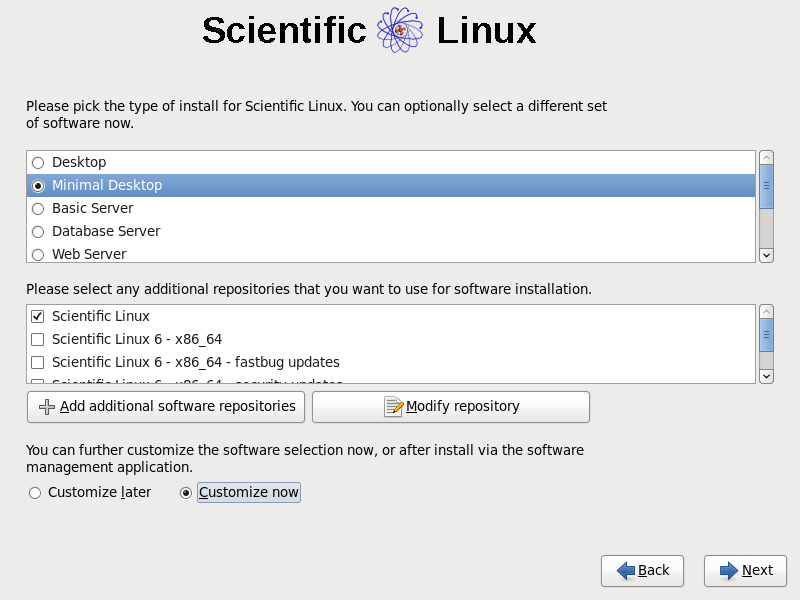This screenshot has height=600, width=800.
Task: Click the 'Basic Server' list text
Action: tap(92, 208)
